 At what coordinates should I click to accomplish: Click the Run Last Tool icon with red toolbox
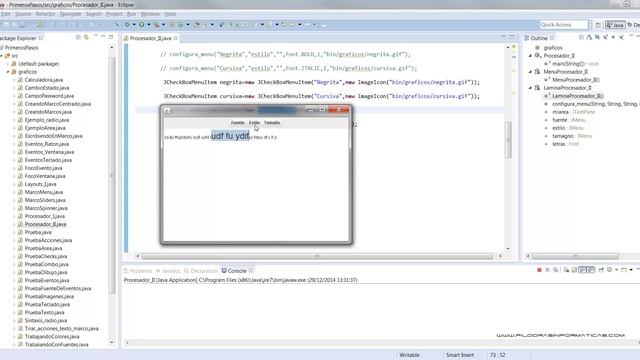click(156, 24)
